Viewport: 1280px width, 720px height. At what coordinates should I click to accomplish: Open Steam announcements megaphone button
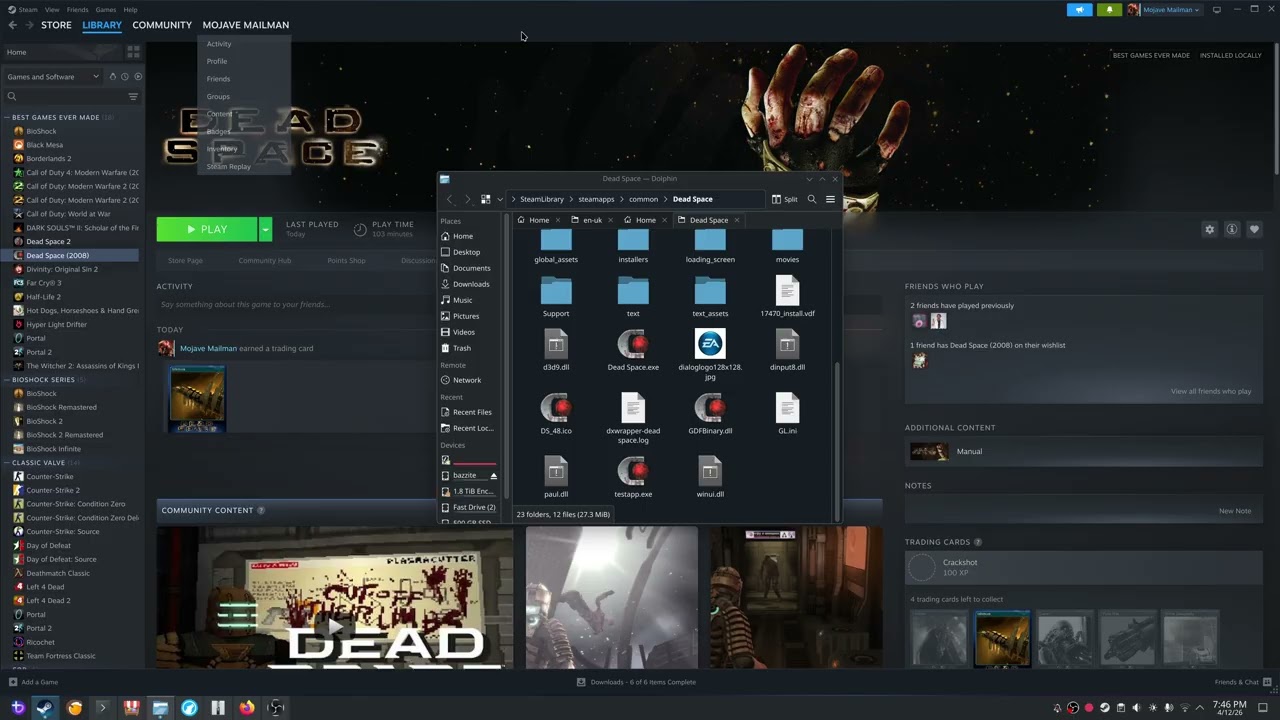tap(1080, 10)
